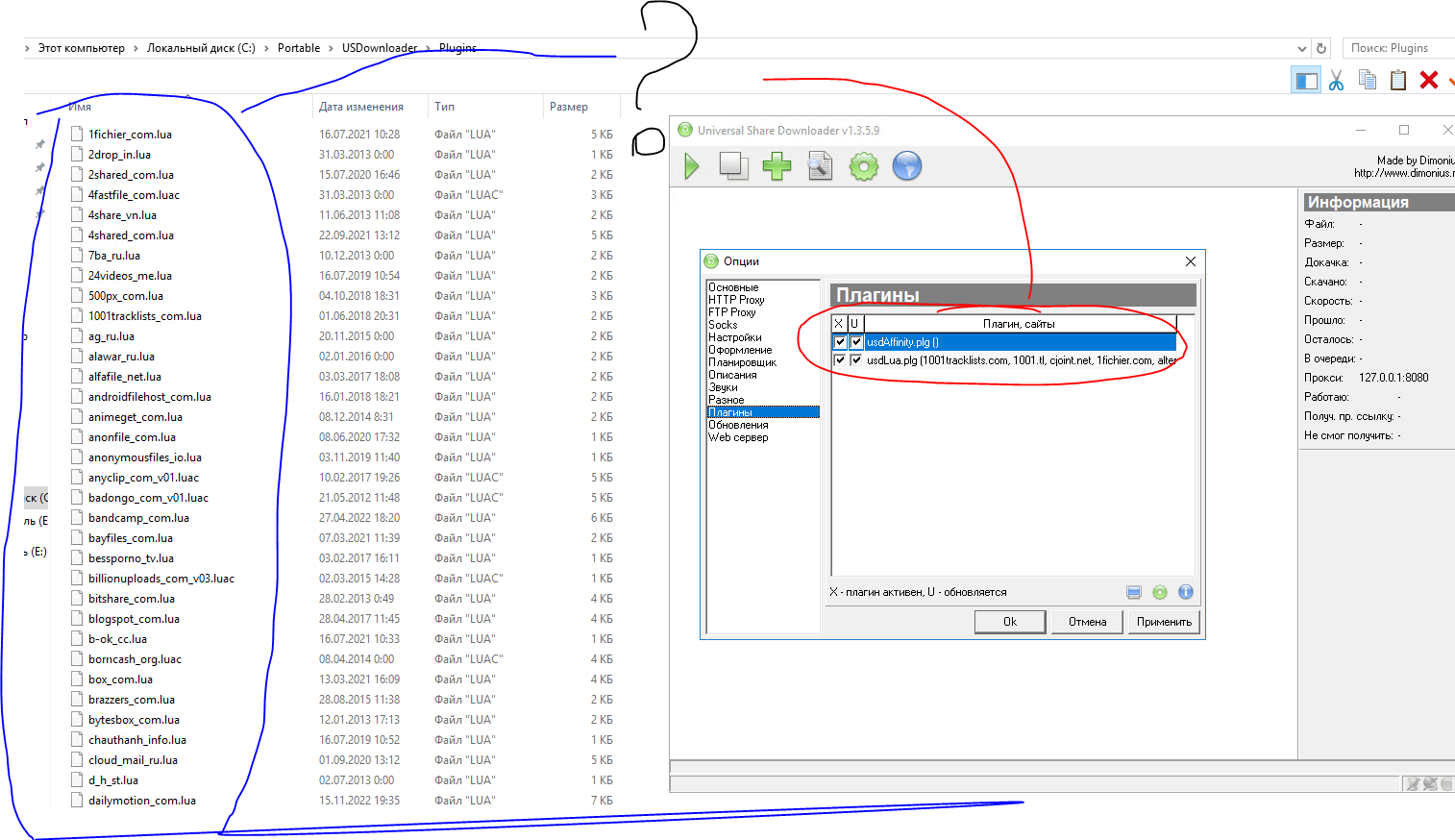
Task: Apply changes with Применить button
Action: tap(1164, 622)
